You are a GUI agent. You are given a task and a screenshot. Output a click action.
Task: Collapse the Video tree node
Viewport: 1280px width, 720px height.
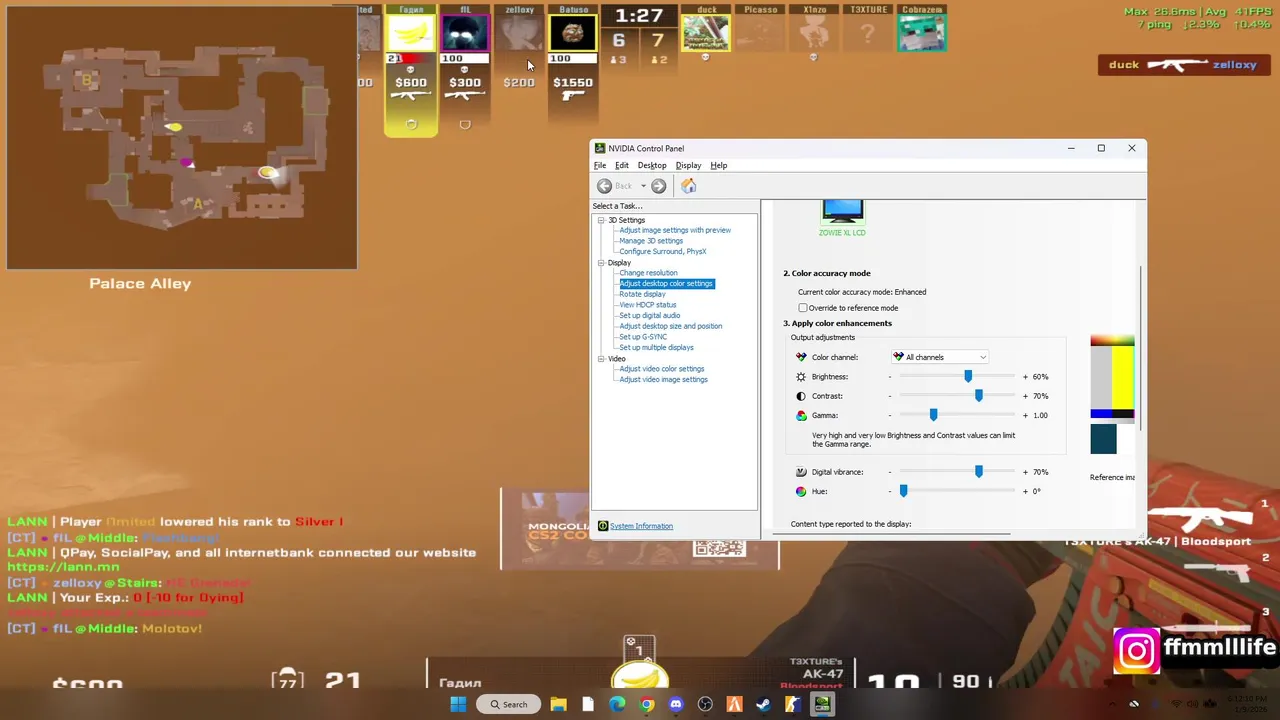coord(602,359)
